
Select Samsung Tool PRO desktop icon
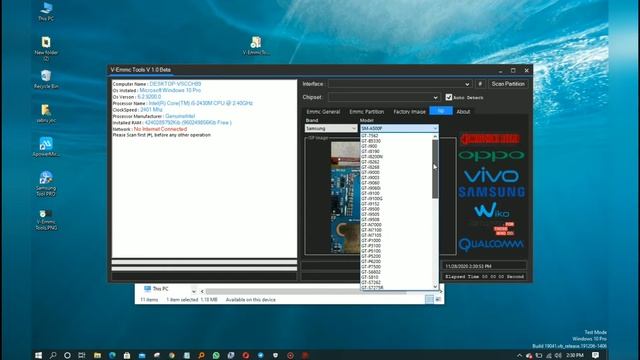pyautogui.click(x=46, y=184)
